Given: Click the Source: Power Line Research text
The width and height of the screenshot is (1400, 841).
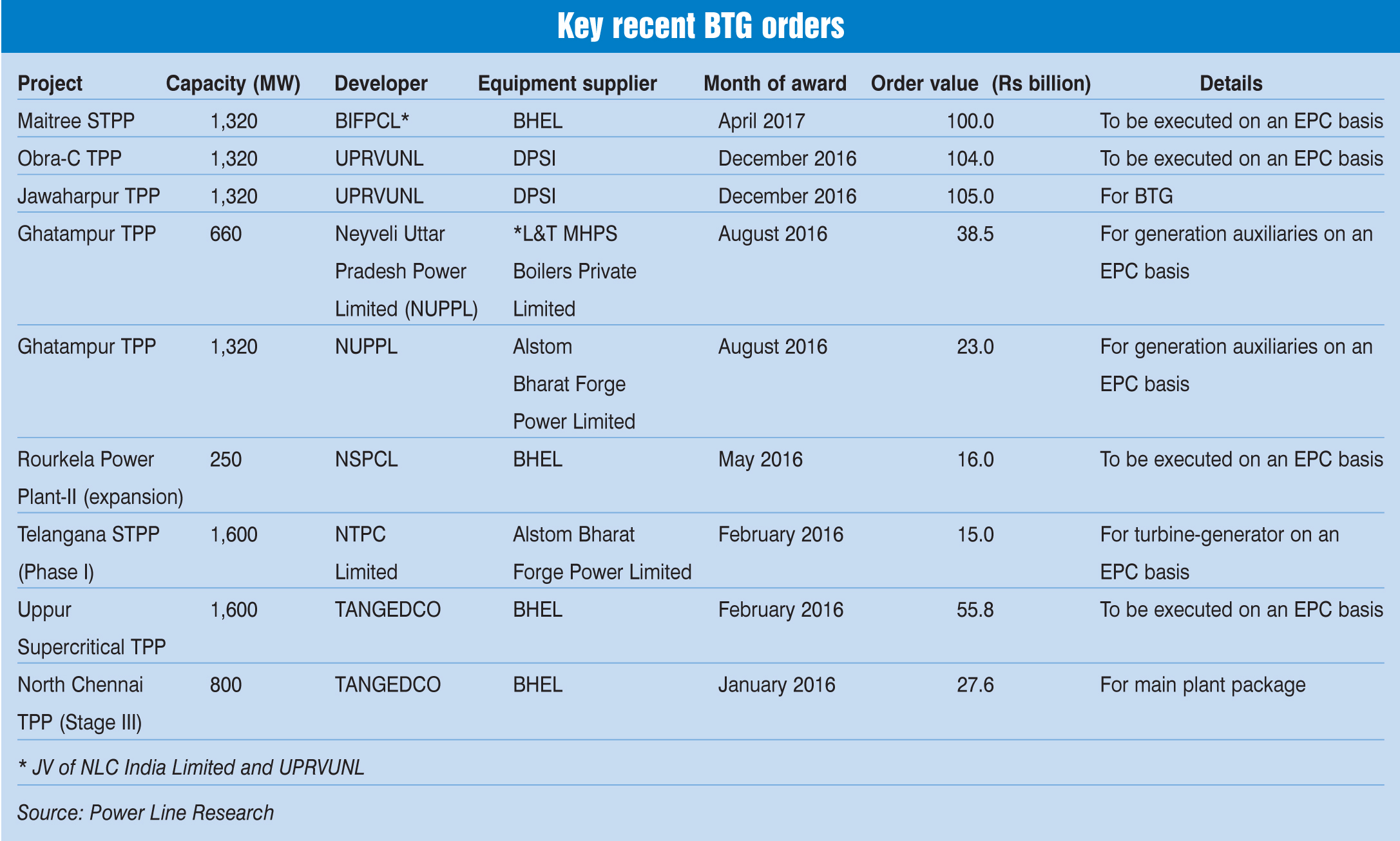Looking at the screenshot, I should click(x=146, y=813).
